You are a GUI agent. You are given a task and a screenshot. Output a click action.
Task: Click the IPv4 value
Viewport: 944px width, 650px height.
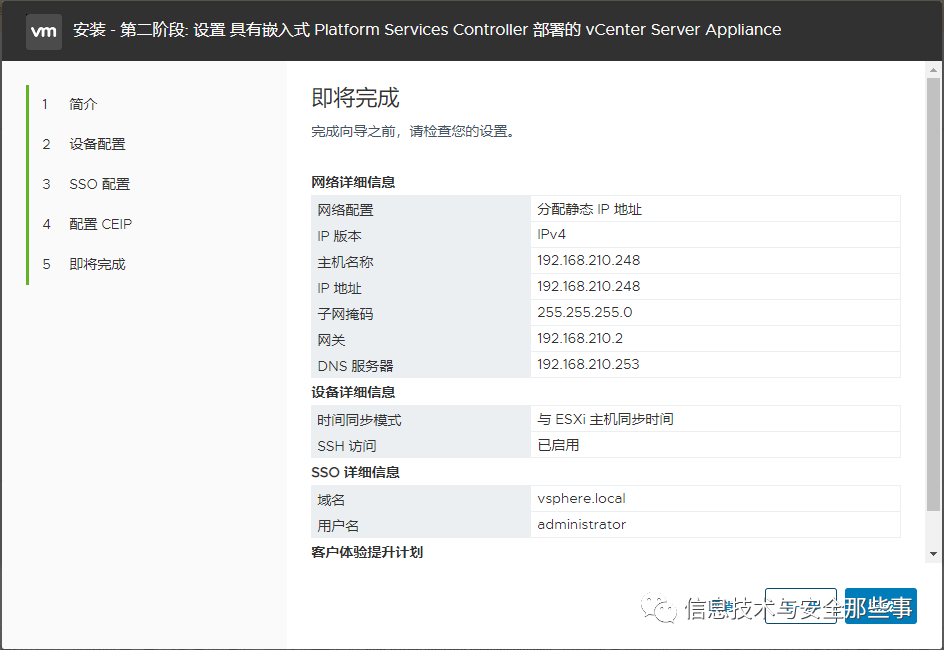[551, 235]
